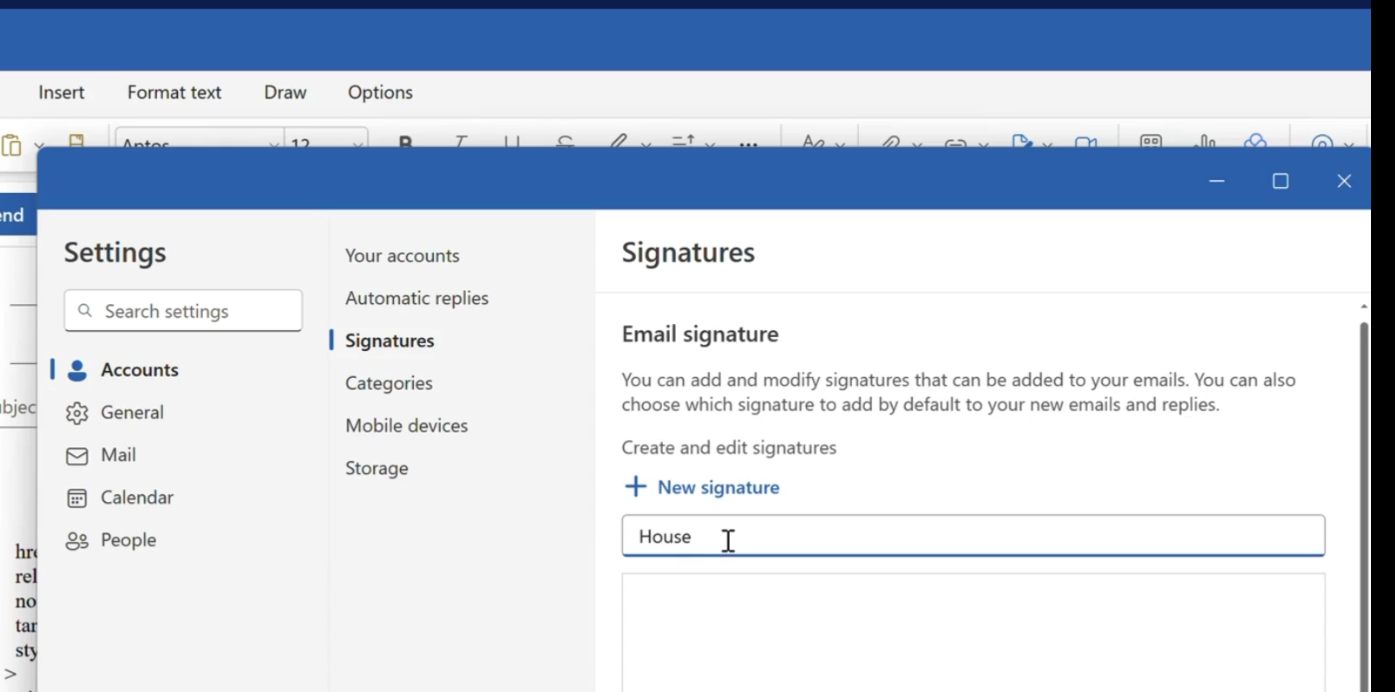The width and height of the screenshot is (1395, 692).
Task: Click the signature name field containing House
Action: 972,537
